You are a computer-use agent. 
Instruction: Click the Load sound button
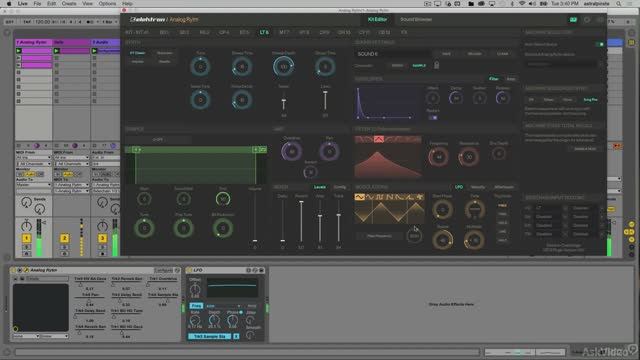[x=447, y=54]
